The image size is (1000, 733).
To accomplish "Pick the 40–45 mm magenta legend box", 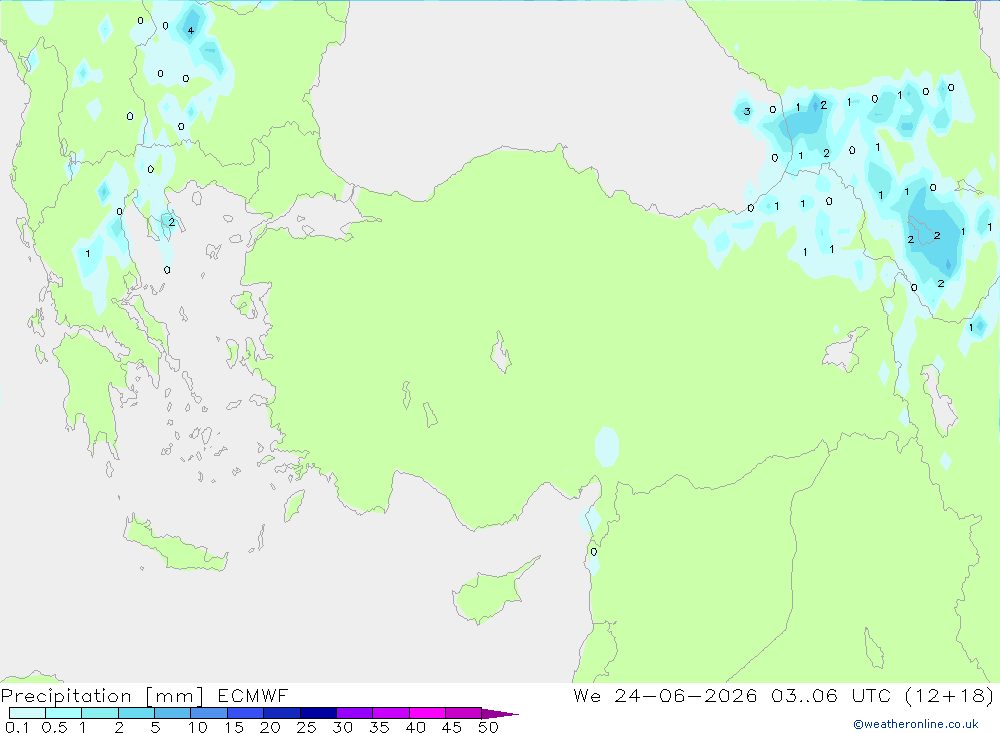I will coord(427,713).
